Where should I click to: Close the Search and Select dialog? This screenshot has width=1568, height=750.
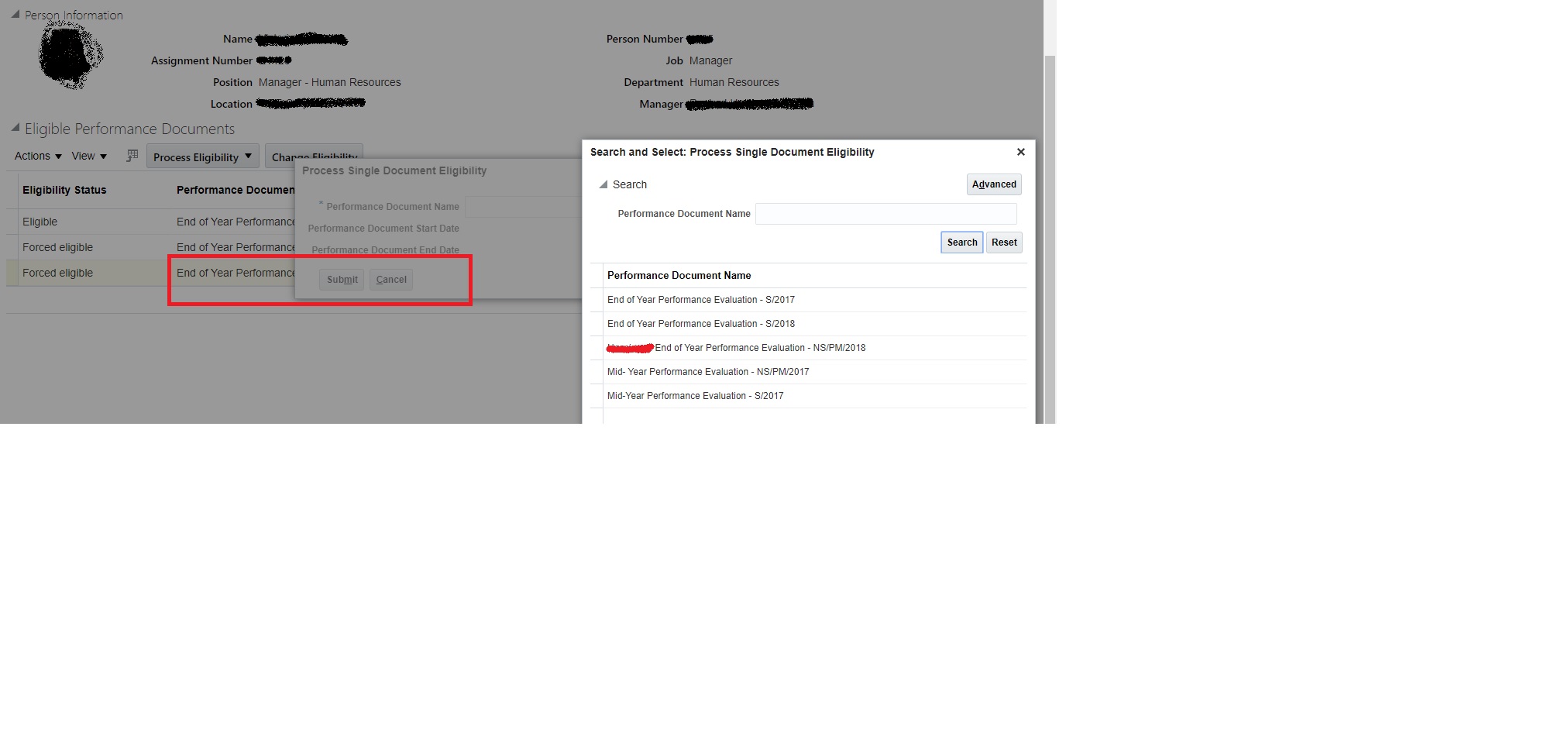tap(1020, 152)
